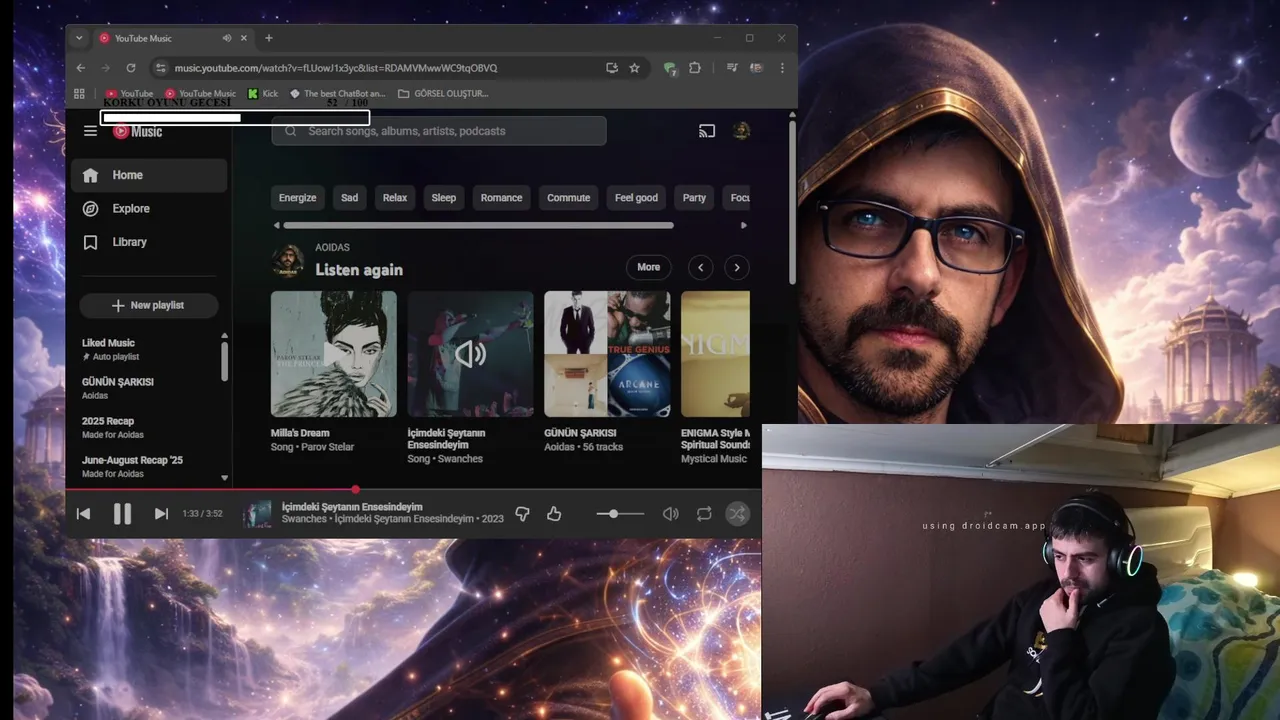
Task: Open the browser Extensions puzzle icon
Action: coord(695,68)
